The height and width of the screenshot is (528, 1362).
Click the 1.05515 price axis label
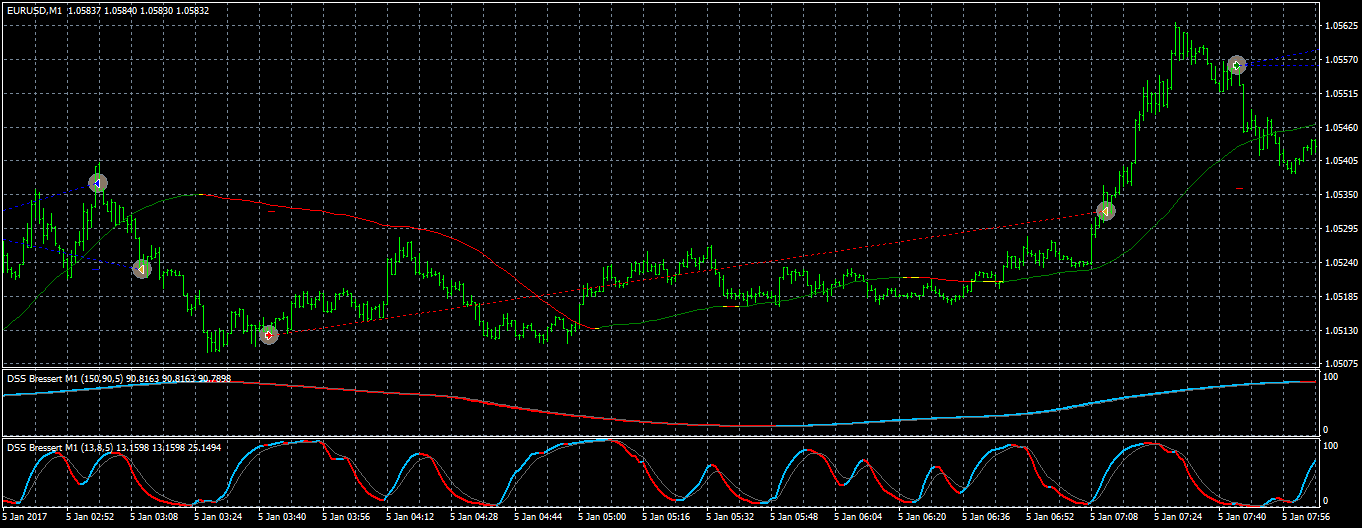coord(1340,94)
